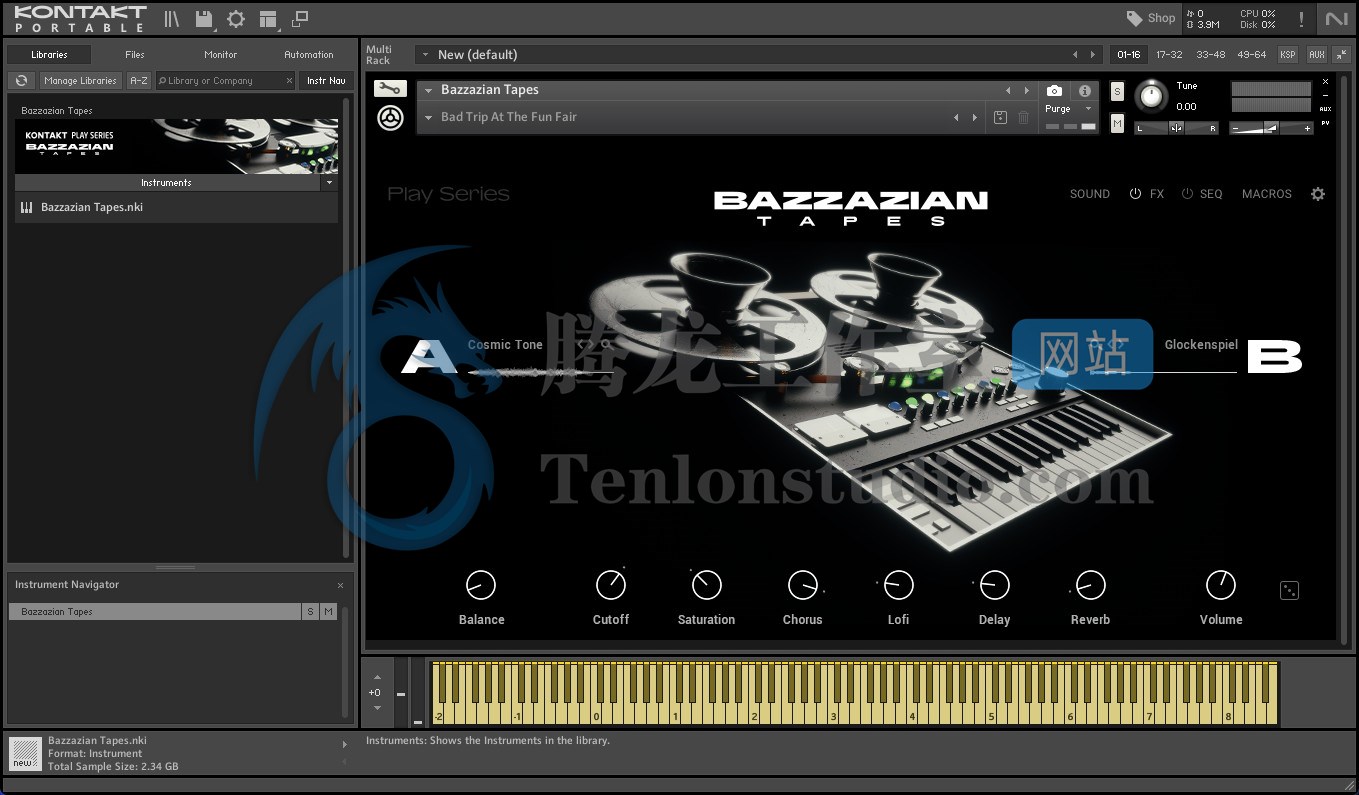Open the instrument wrench edit mode
The width and height of the screenshot is (1359, 795).
pos(390,89)
